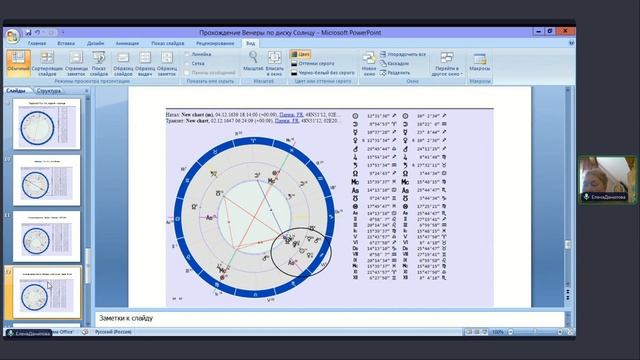The width and height of the screenshot is (640, 360).
Task: Click the natal chart wheel on slide
Action: coord(254,217)
